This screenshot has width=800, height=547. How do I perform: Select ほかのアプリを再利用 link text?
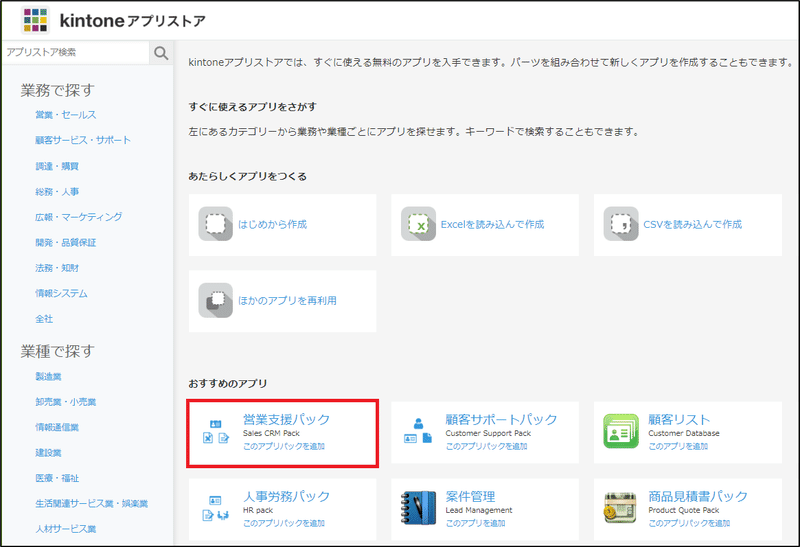coord(287,301)
